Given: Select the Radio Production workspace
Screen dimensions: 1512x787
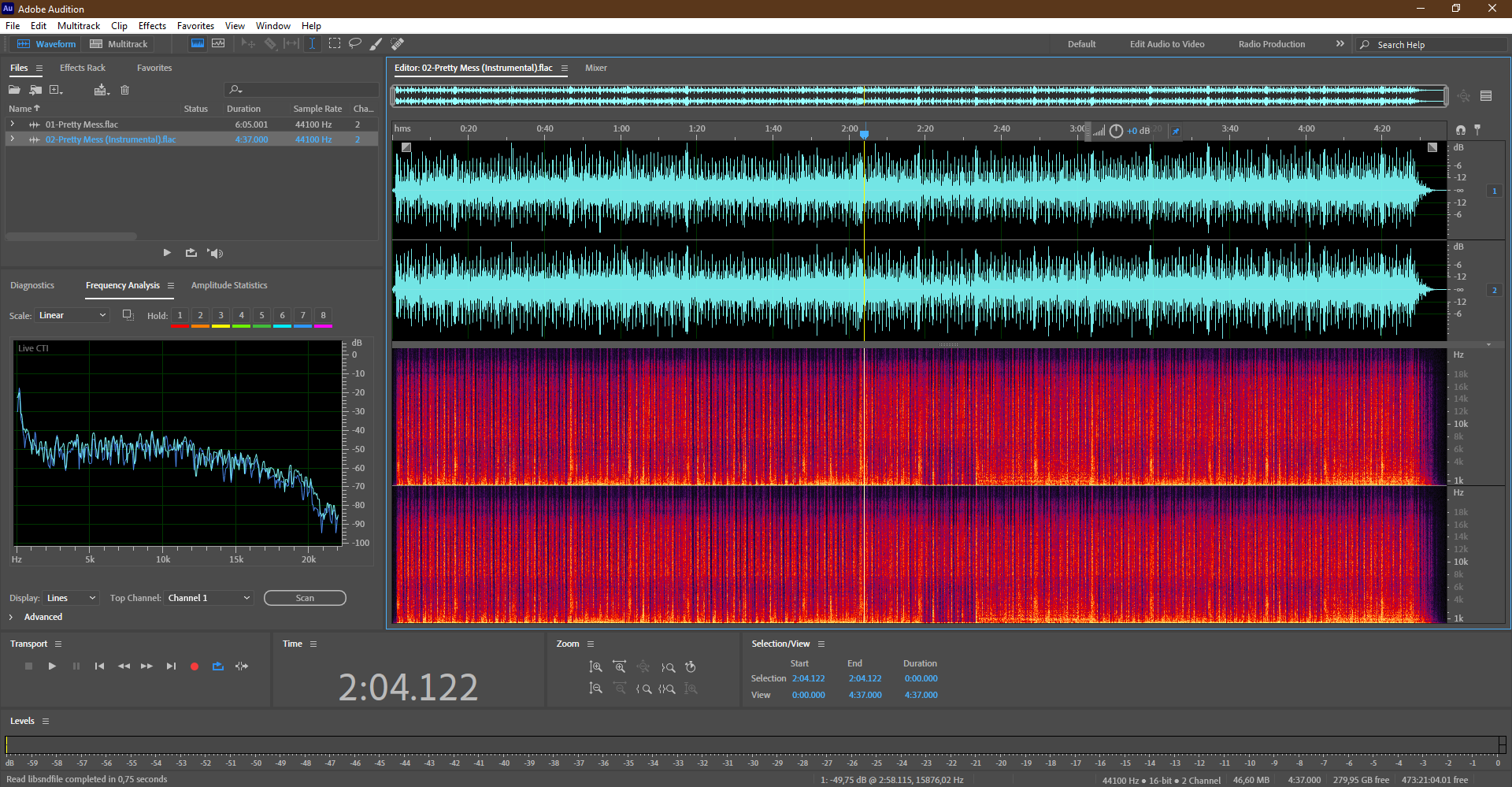Looking at the screenshot, I should tap(1272, 44).
